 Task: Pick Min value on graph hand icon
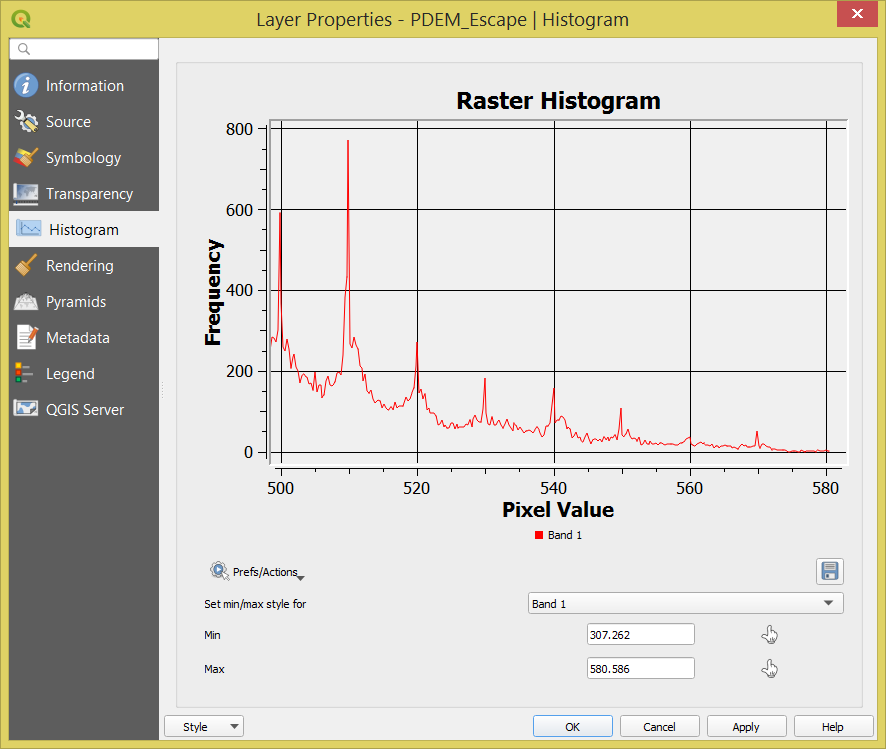[x=770, y=635]
